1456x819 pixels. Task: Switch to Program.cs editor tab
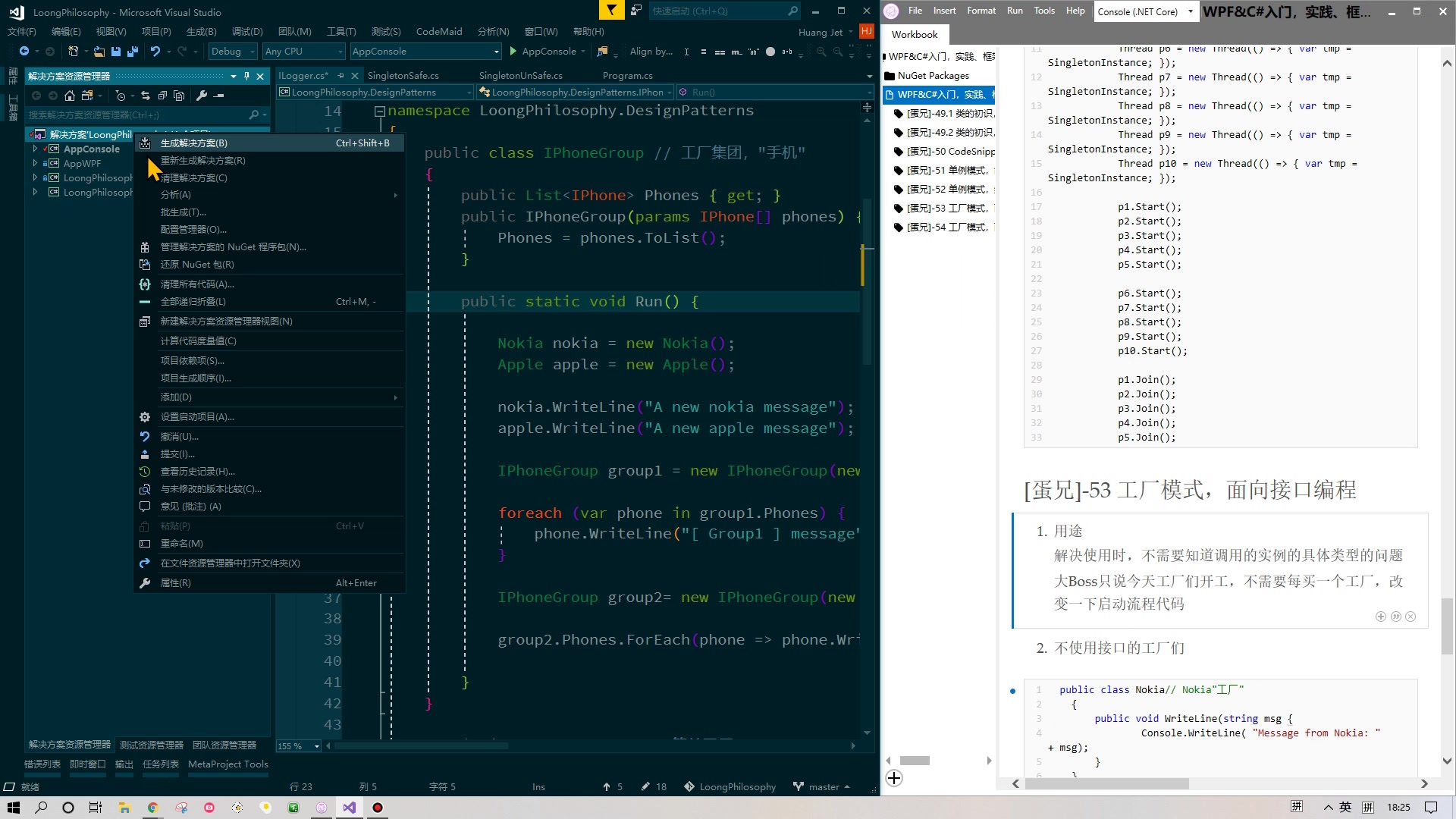[627, 76]
